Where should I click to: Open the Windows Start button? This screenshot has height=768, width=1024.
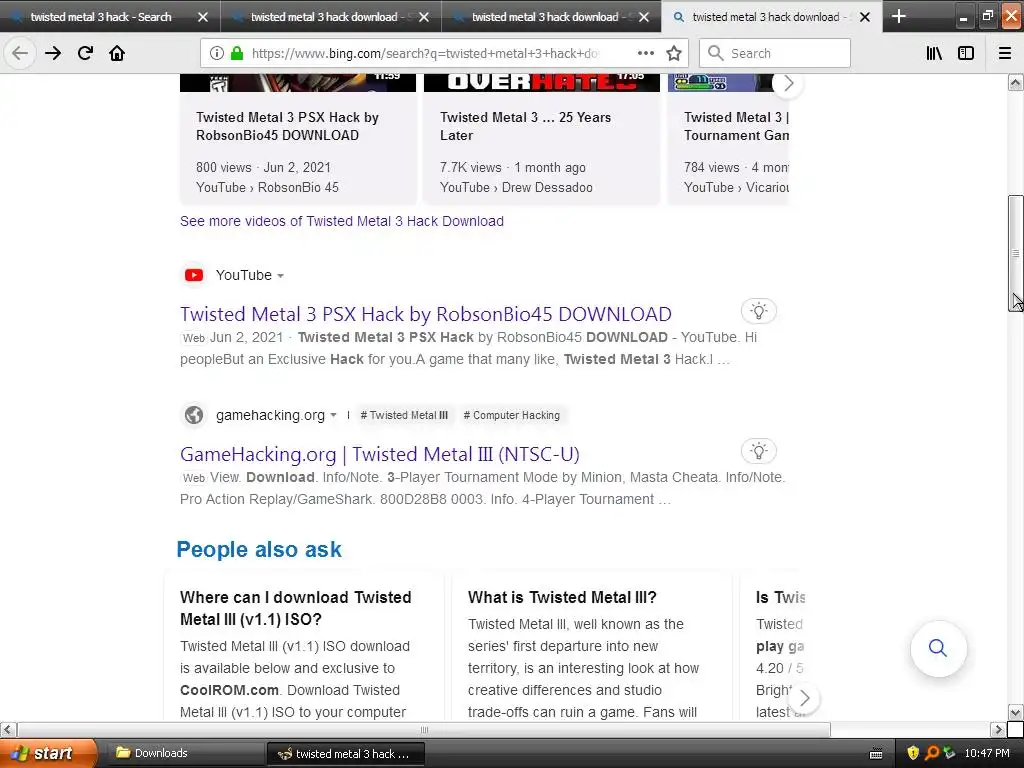48,753
